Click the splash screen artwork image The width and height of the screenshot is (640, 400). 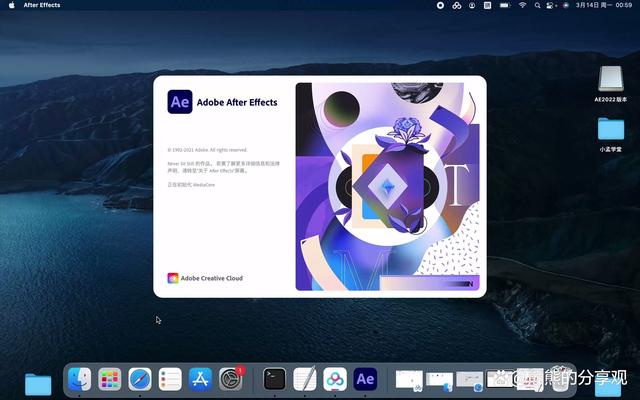387,187
